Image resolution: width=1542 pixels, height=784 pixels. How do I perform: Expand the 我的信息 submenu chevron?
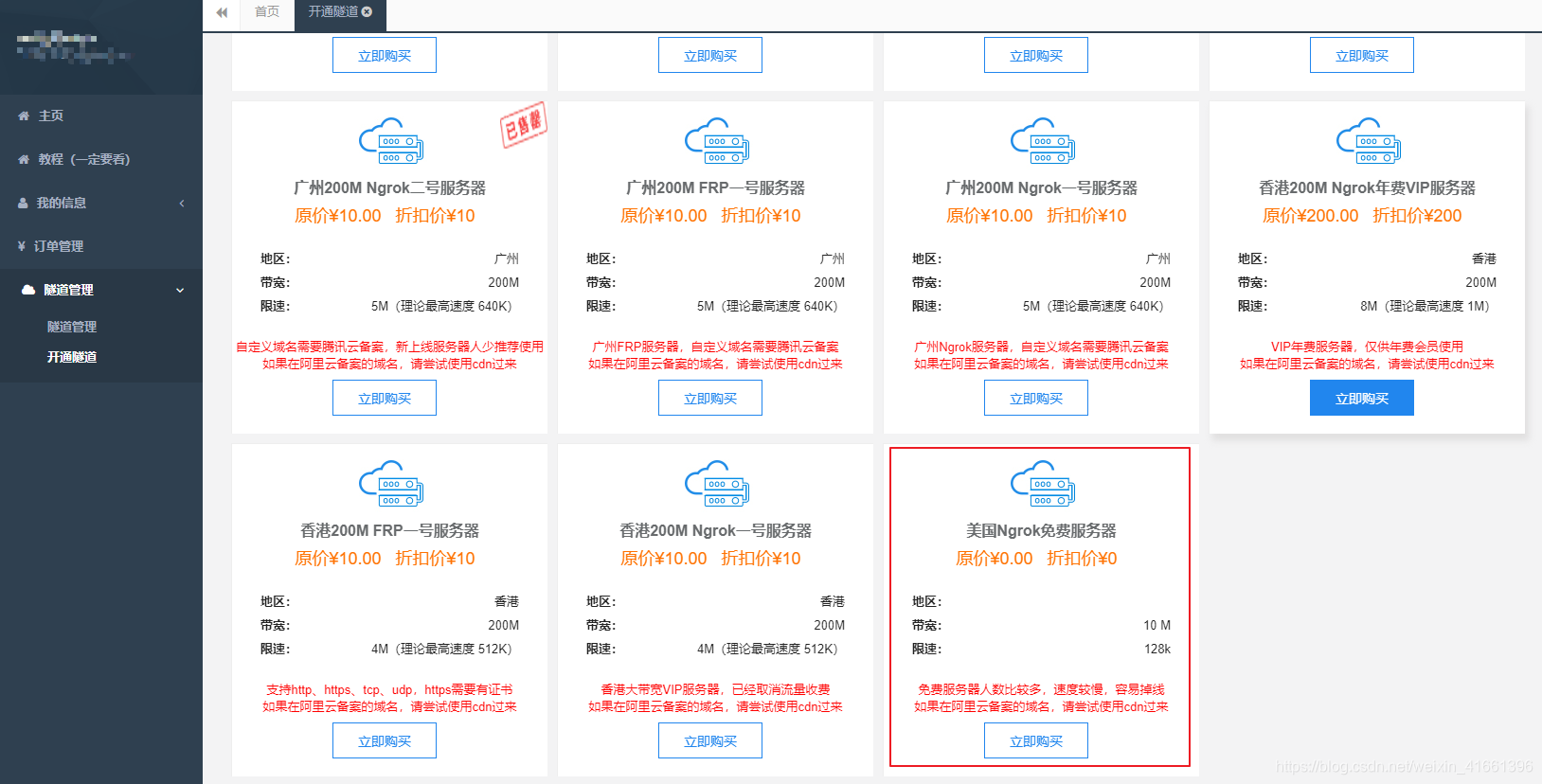(x=182, y=203)
